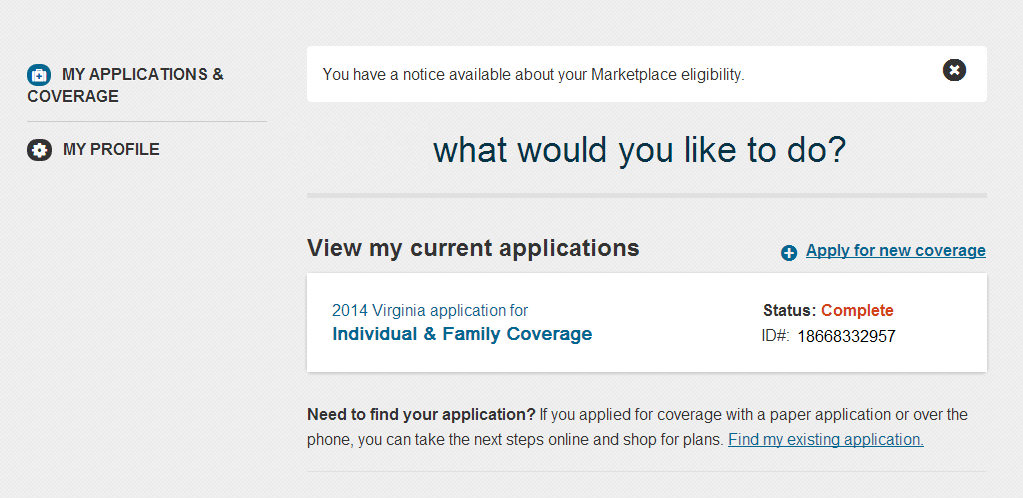Click the Find my existing application link
Image resolution: width=1023 pixels, height=498 pixels.
point(825,440)
